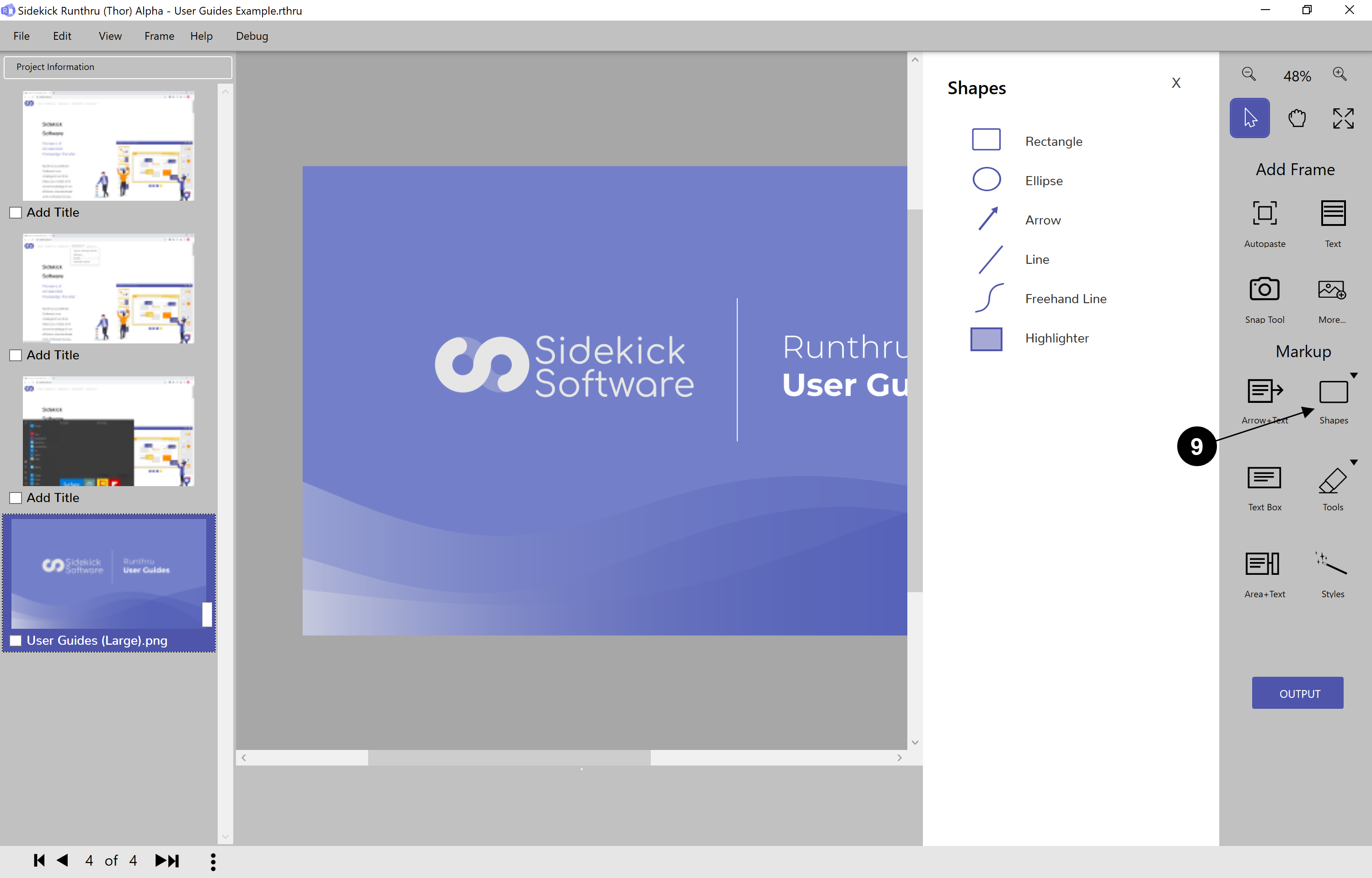Tick the first frame's Add Title checkbox

pos(16,213)
